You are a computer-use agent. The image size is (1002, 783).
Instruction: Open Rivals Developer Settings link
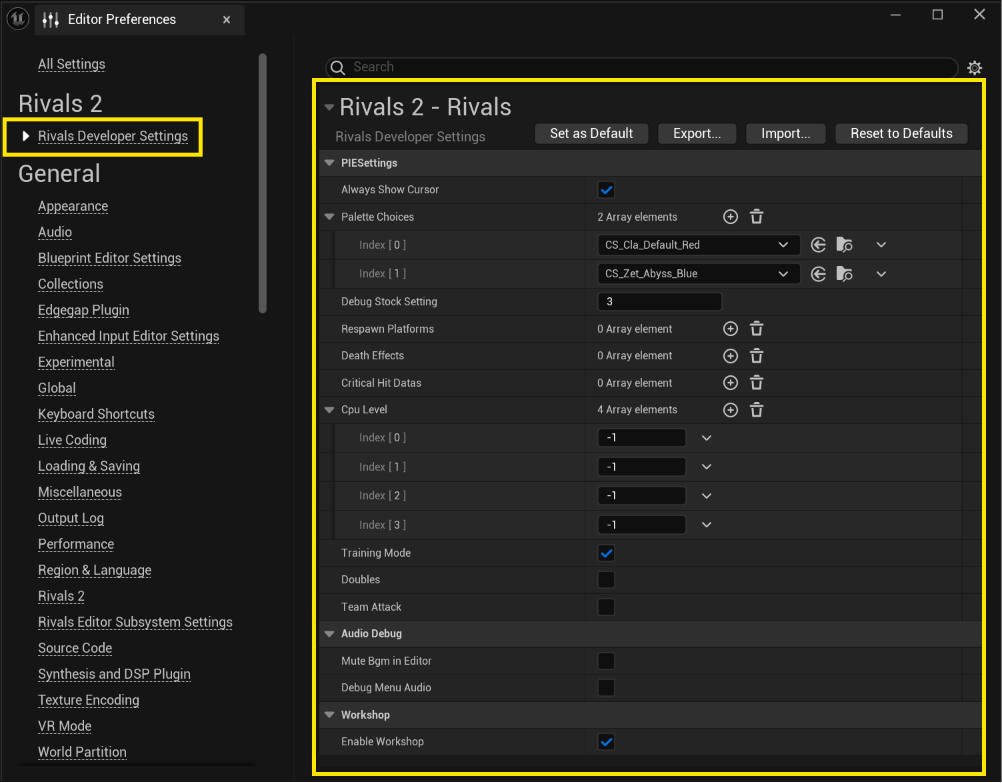click(x=112, y=136)
